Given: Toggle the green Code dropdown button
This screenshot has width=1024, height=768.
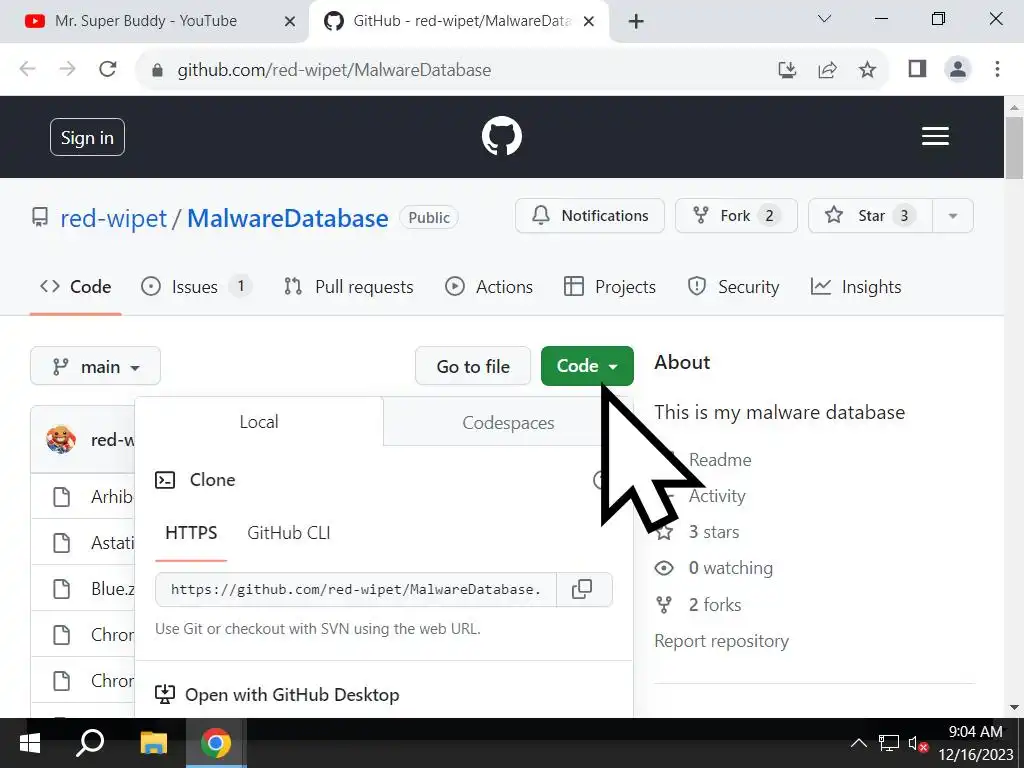Looking at the screenshot, I should (587, 366).
